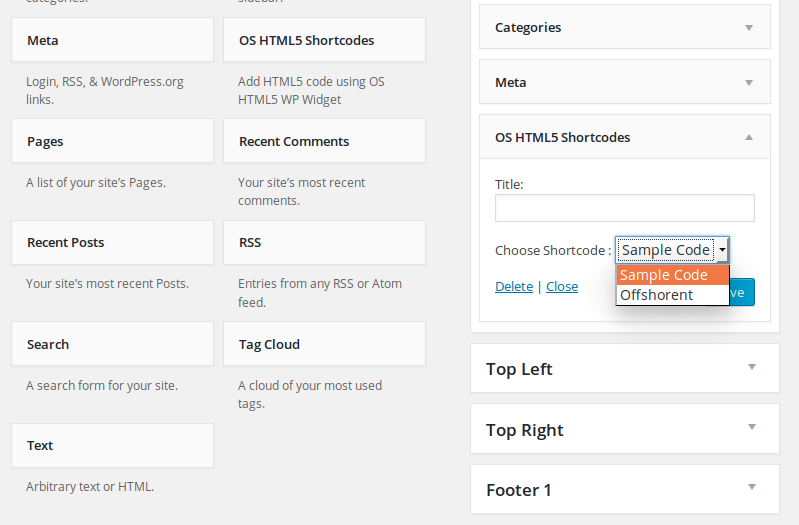Pick the Recent Posts available widget

pos(112,243)
